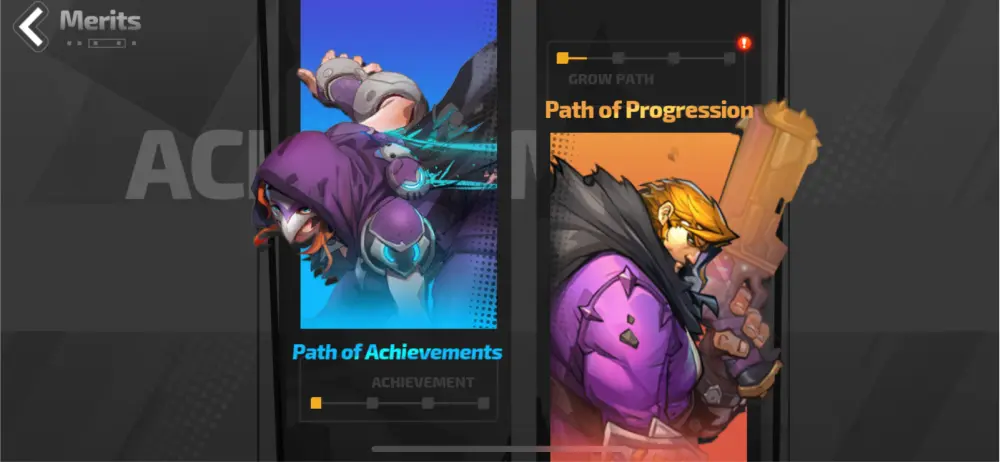Select the last Grow Path progress node

[730, 58]
